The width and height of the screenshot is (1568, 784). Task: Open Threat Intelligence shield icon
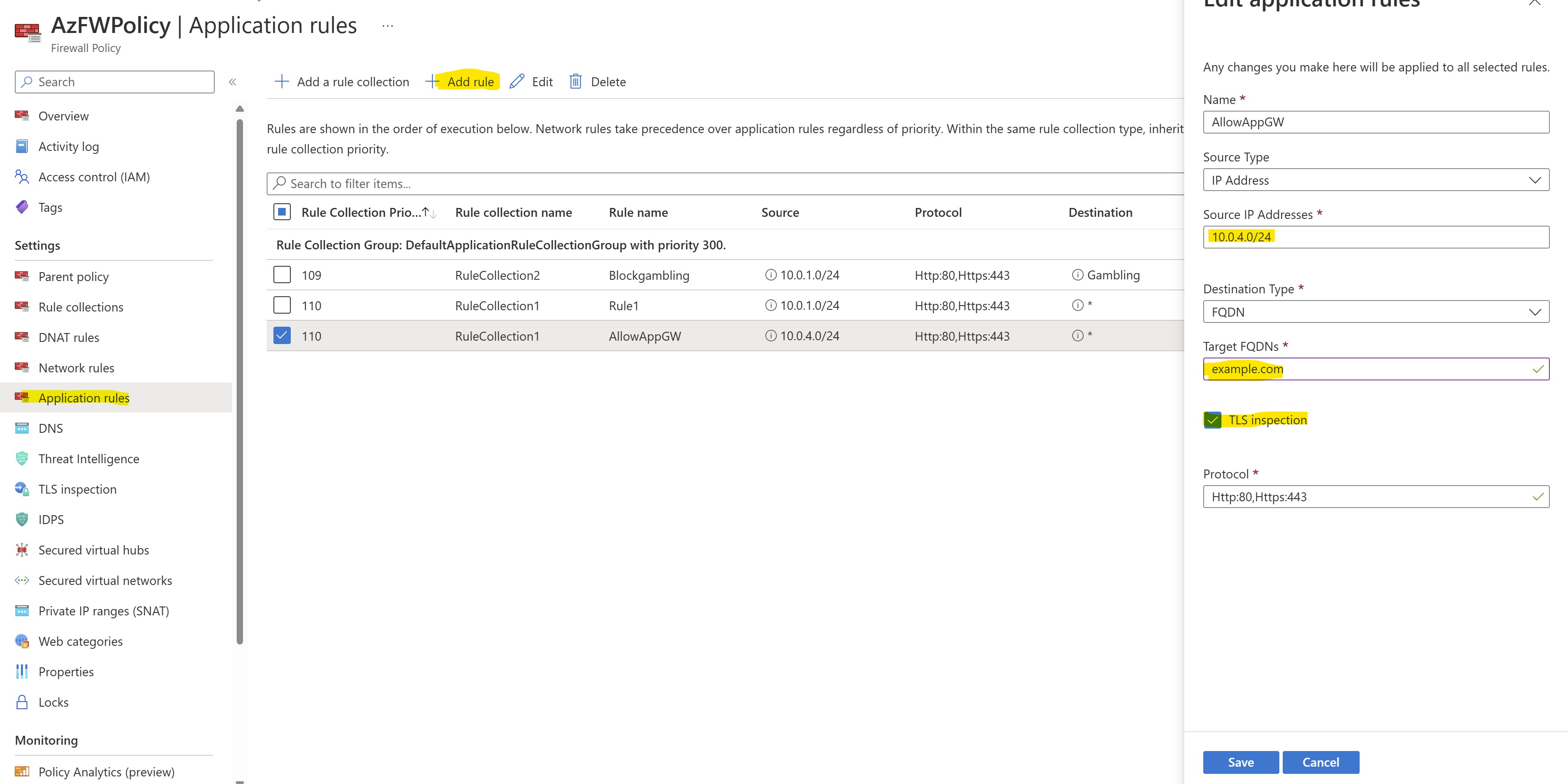pyautogui.click(x=22, y=458)
